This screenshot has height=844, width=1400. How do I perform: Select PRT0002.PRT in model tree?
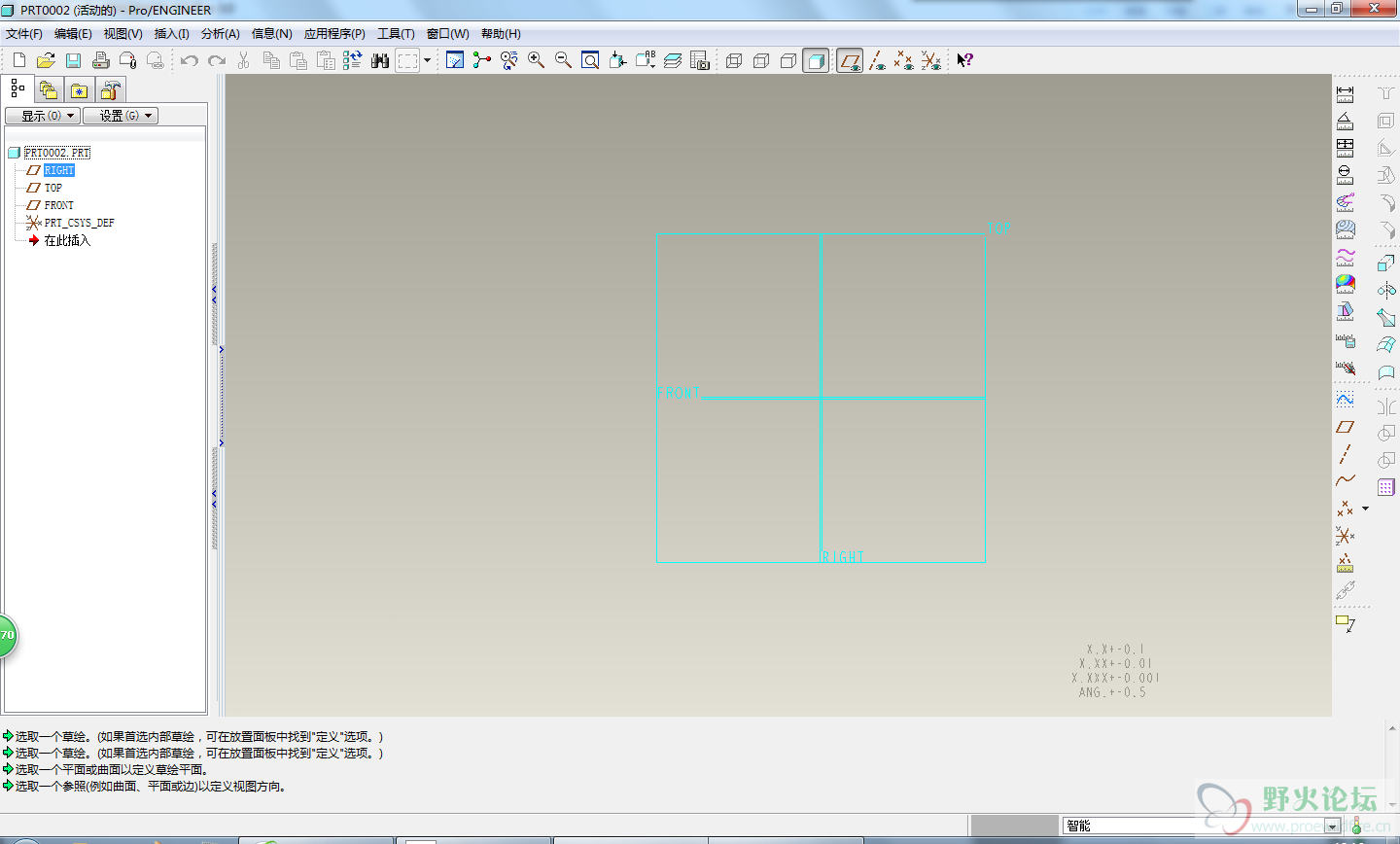click(x=56, y=153)
